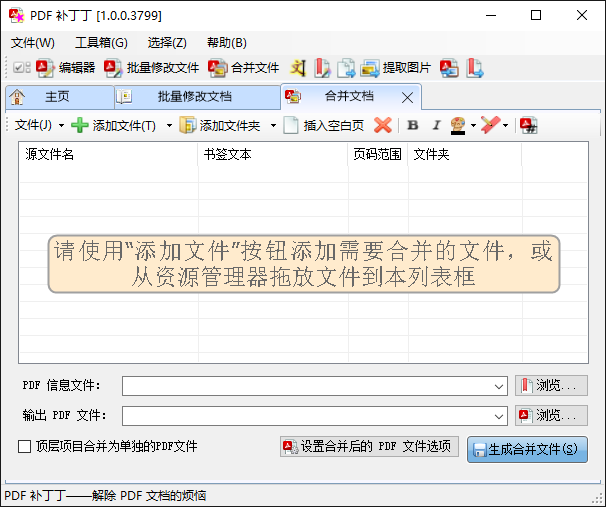Expand the 添加文件夹 dropdown arrow

(273, 125)
